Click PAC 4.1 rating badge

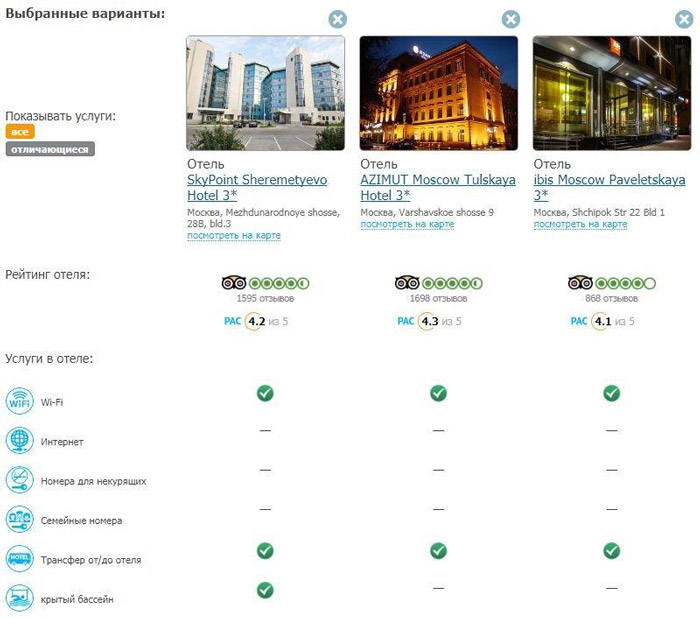[603, 321]
